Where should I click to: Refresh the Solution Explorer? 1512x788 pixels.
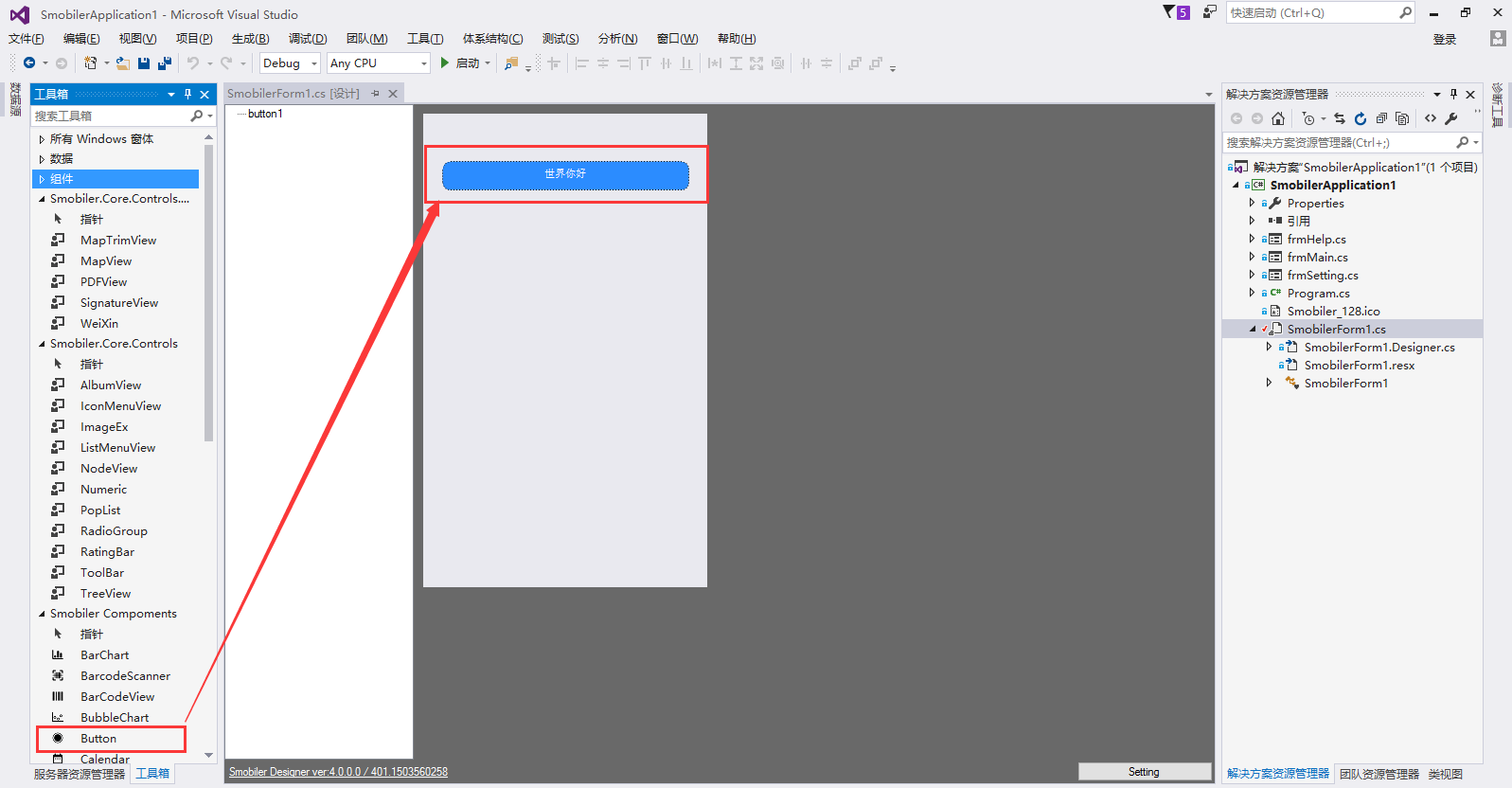[x=1361, y=118]
